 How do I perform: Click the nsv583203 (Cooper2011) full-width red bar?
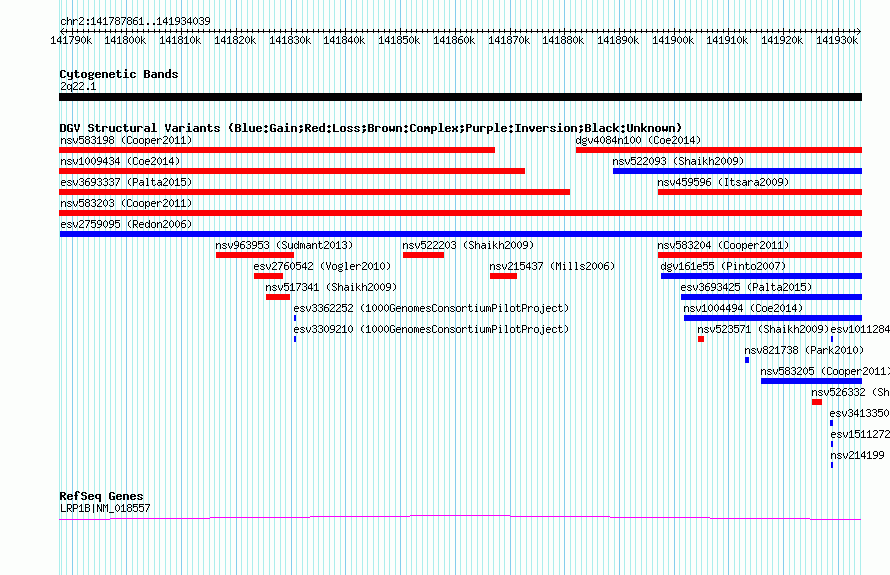point(460,213)
